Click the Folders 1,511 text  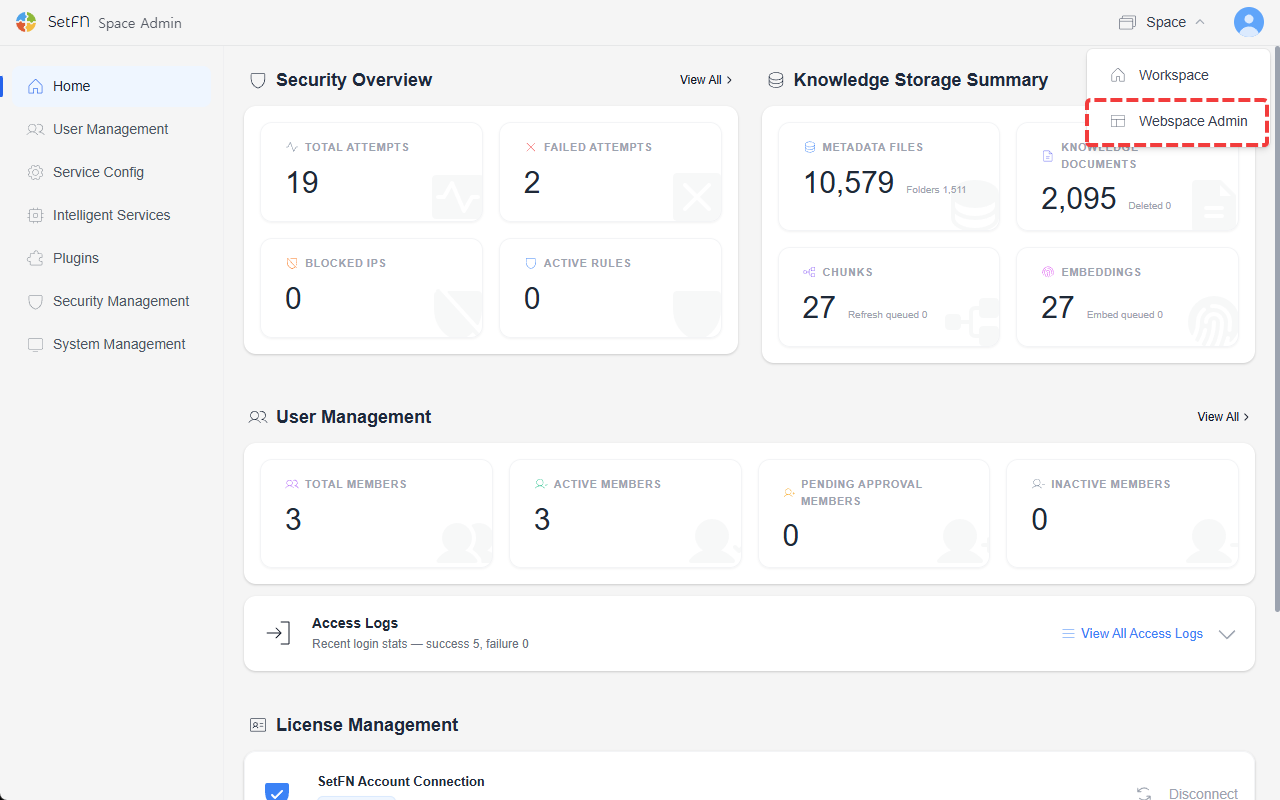click(936, 189)
